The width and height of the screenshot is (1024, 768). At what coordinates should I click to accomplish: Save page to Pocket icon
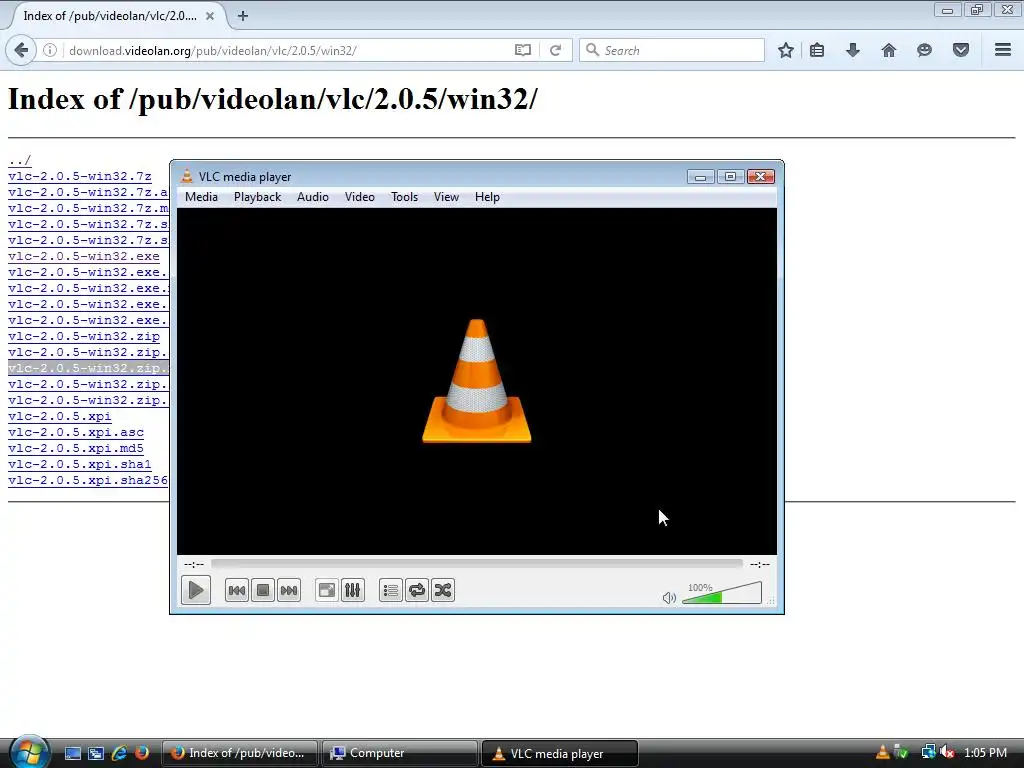point(961,50)
